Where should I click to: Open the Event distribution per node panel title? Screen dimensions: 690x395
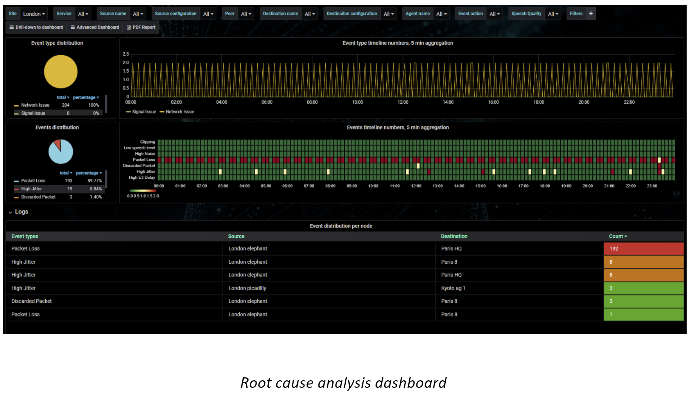pyautogui.click(x=341, y=226)
